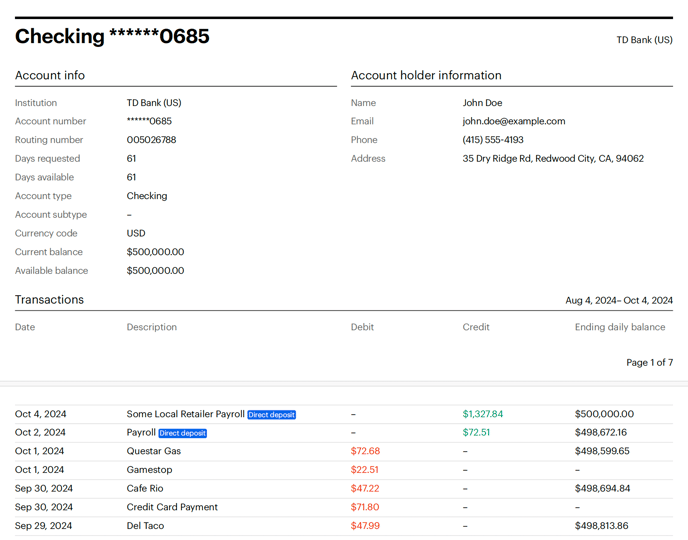Select ending balance '$498,694.84'
The width and height of the screenshot is (688, 540).
(602, 488)
